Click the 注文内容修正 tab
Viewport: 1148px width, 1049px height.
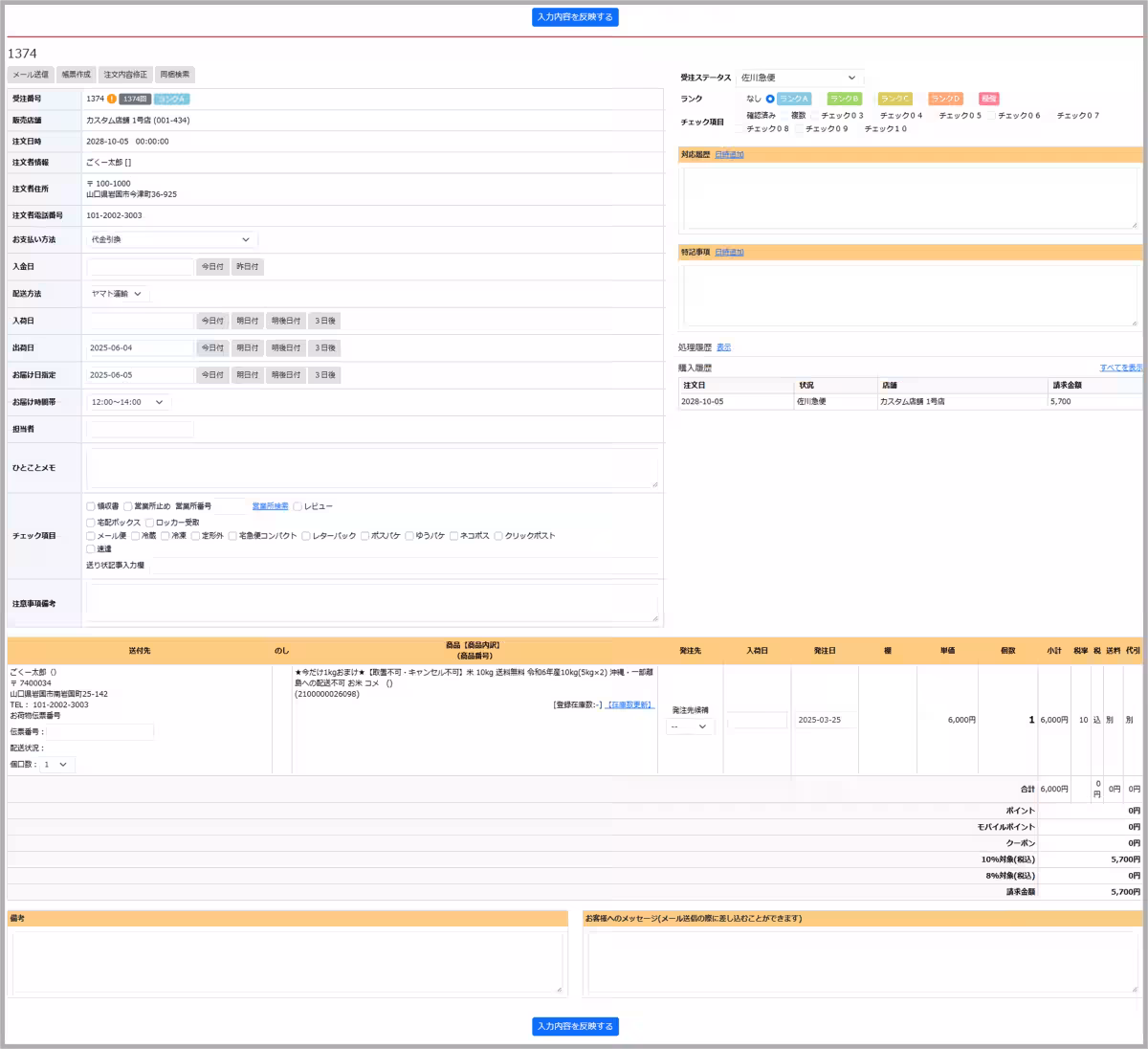point(125,75)
